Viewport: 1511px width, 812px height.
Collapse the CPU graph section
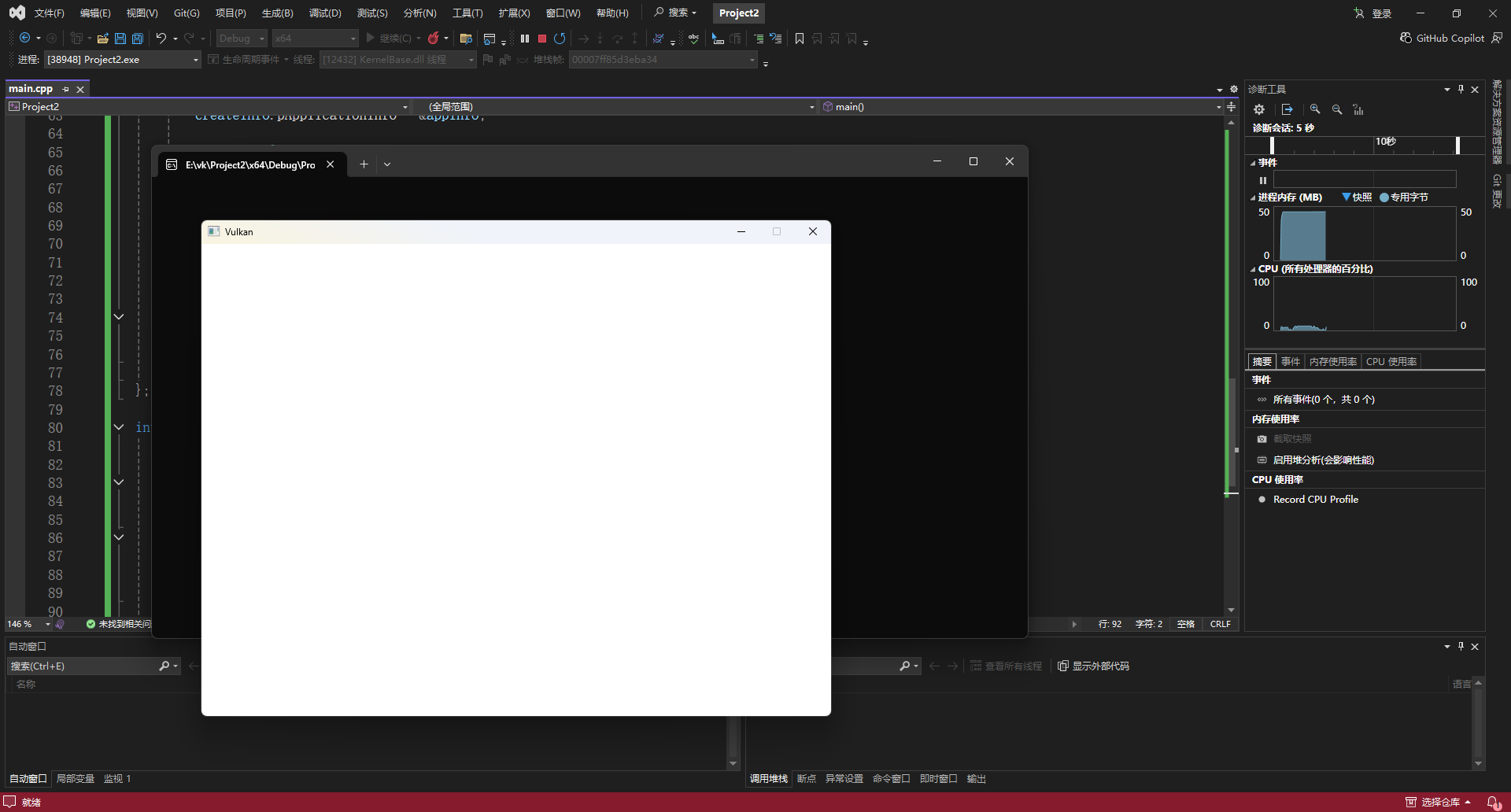point(1253,269)
